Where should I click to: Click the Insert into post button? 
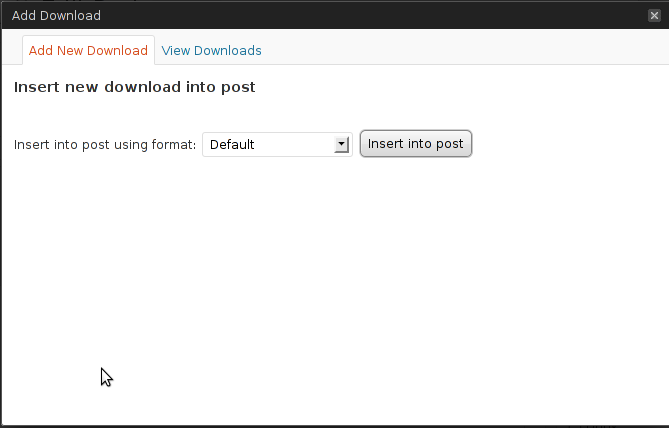pyautogui.click(x=416, y=144)
